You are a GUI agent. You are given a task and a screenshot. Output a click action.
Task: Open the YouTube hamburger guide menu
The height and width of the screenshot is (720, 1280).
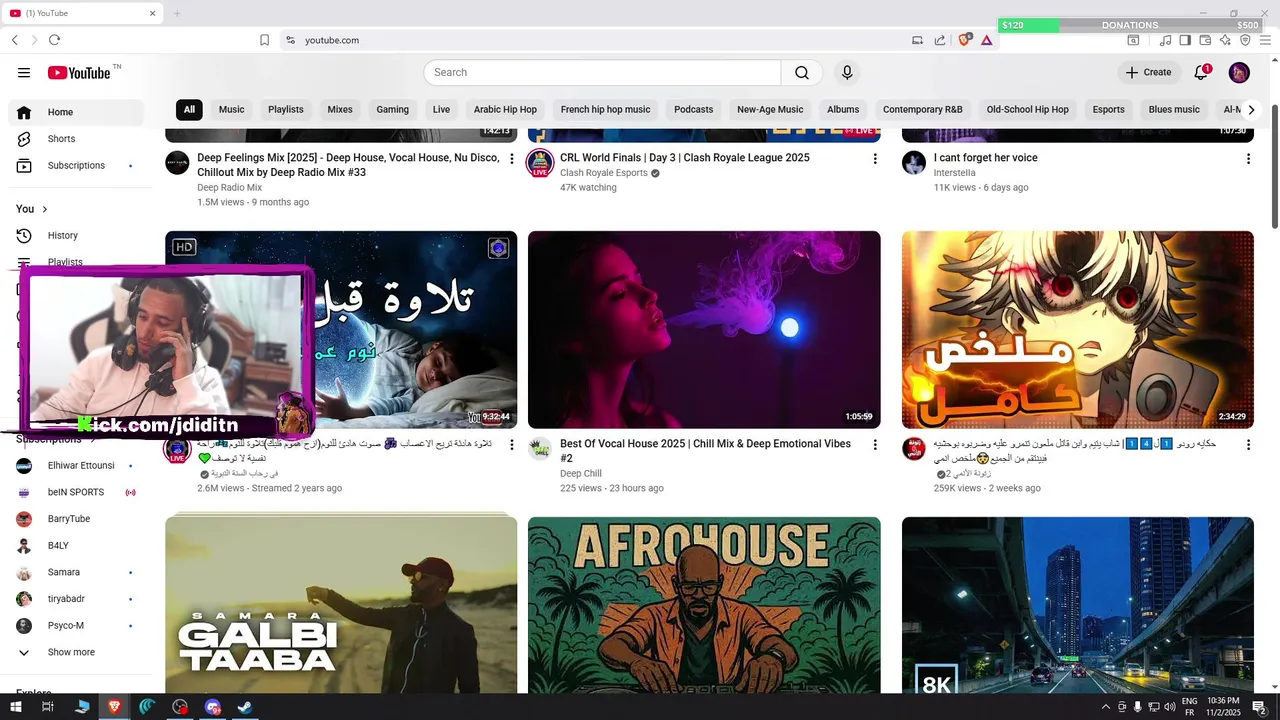(24, 72)
